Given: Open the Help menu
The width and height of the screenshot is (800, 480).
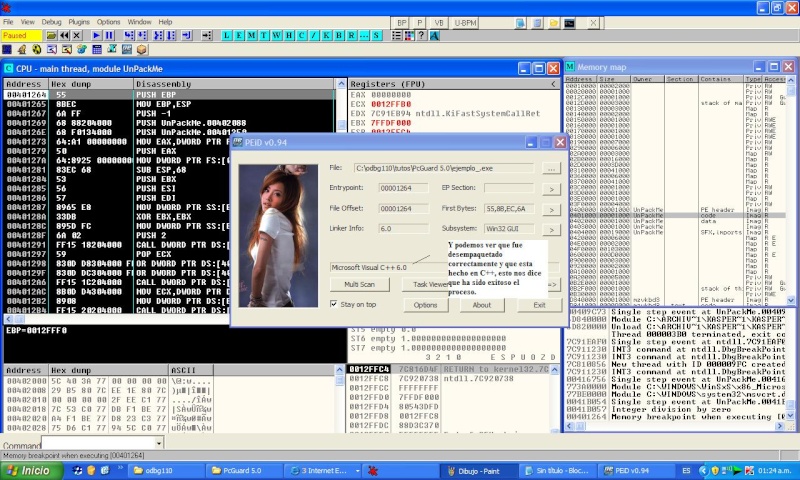Looking at the screenshot, I should (x=165, y=22).
